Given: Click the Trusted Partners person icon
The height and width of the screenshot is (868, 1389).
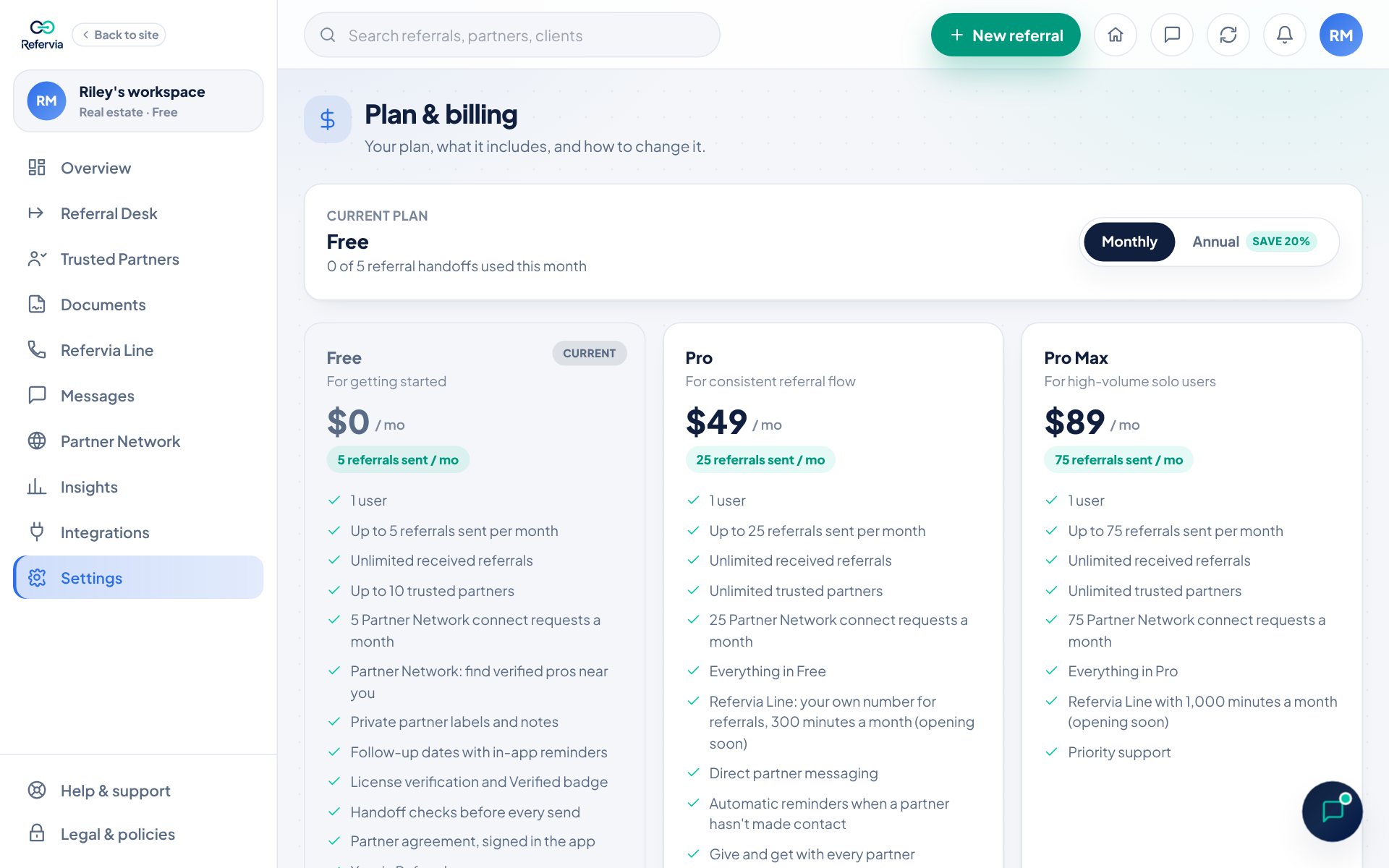Looking at the screenshot, I should pos(37,259).
